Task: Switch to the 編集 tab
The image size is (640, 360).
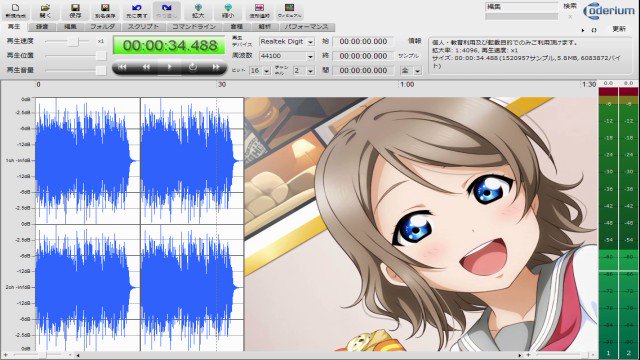Action: [x=70, y=27]
